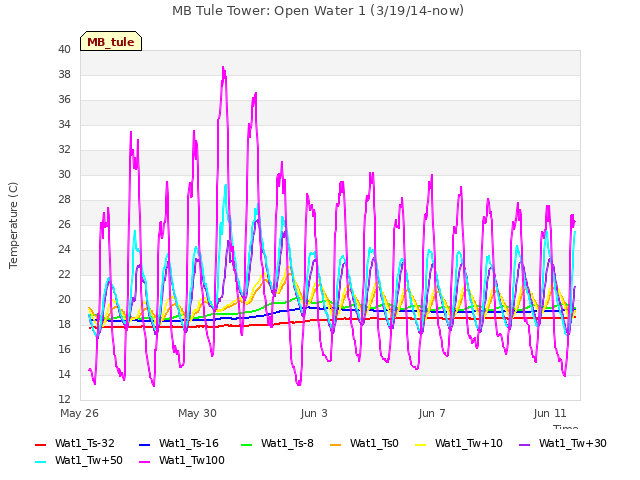Click the blue Wat1_Ts-16 legend swatch
Viewport: 640px width, 480px height.
[x=144, y=444]
